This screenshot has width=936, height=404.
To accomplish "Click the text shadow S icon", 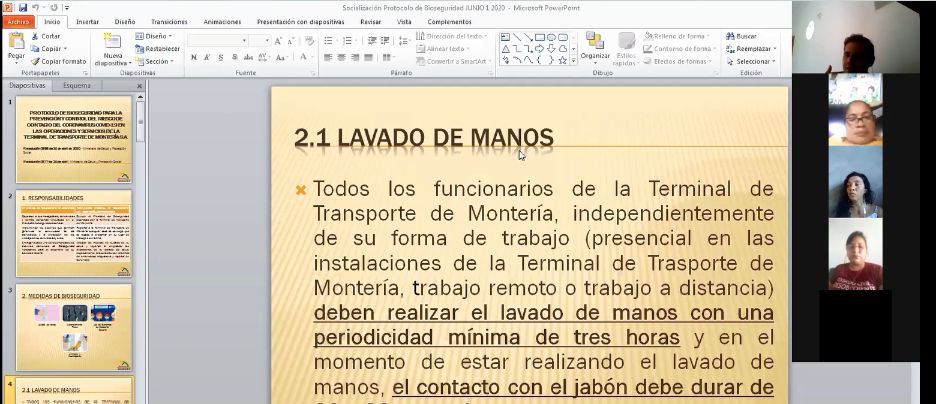I will [234, 57].
